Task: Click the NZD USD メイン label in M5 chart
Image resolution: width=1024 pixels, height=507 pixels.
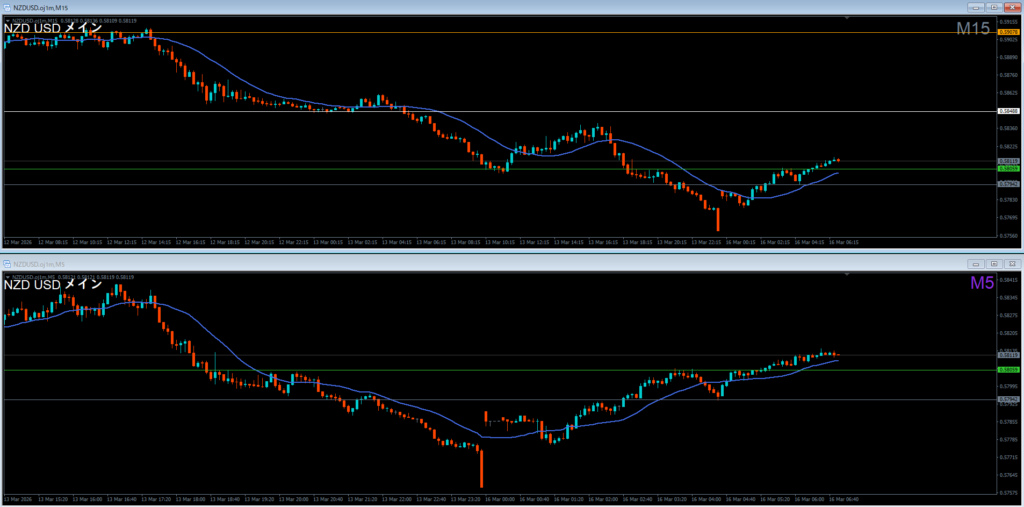Action: [x=52, y=284]
